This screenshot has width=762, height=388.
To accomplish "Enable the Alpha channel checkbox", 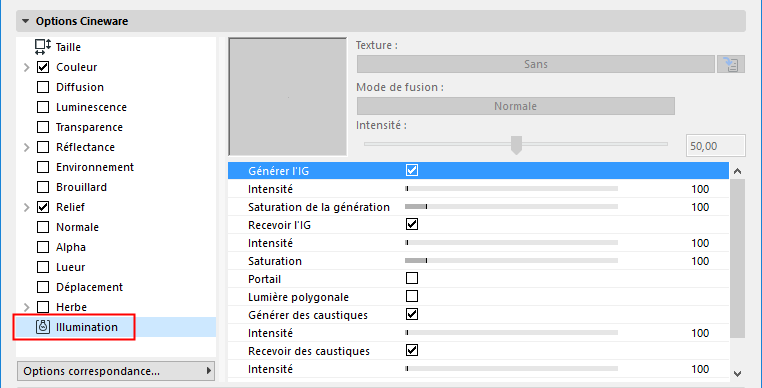I will tap(43, 247).
